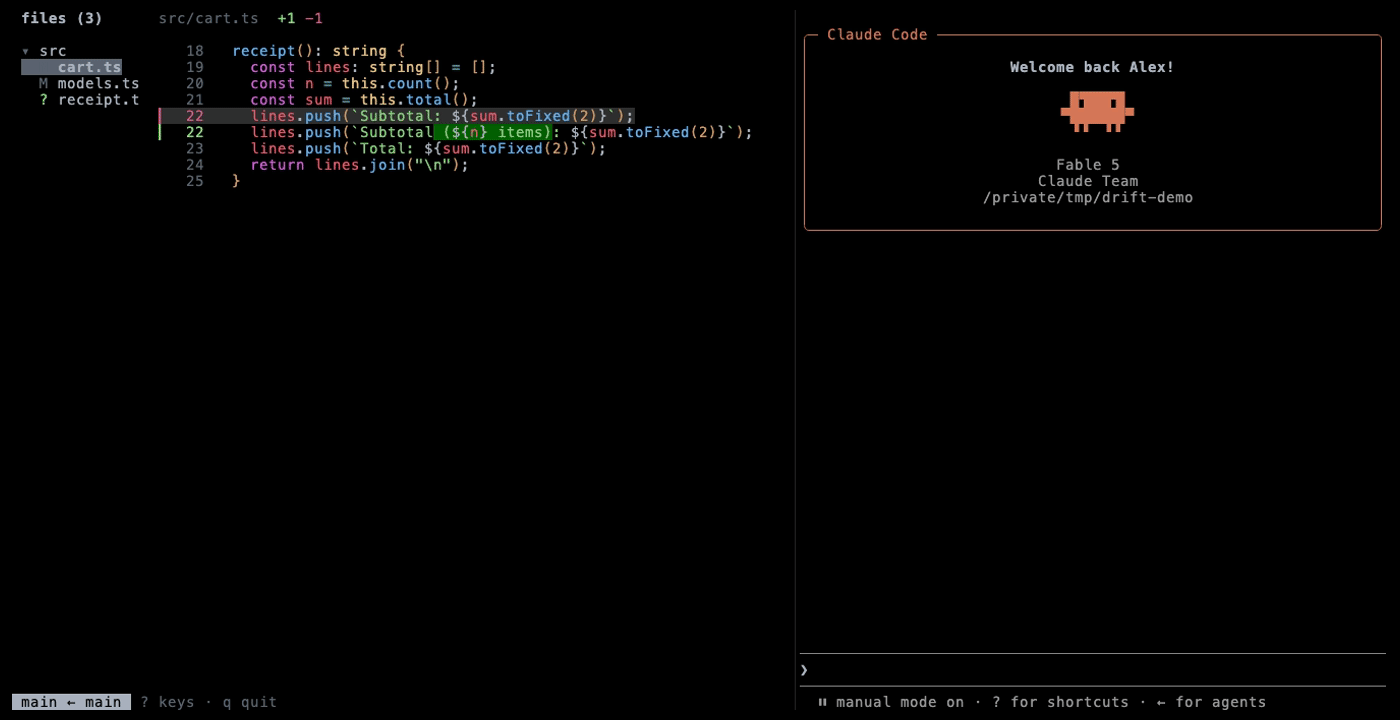Click the removed line 22 in the diff
The image size is (1400, 720).
[397, 116]
